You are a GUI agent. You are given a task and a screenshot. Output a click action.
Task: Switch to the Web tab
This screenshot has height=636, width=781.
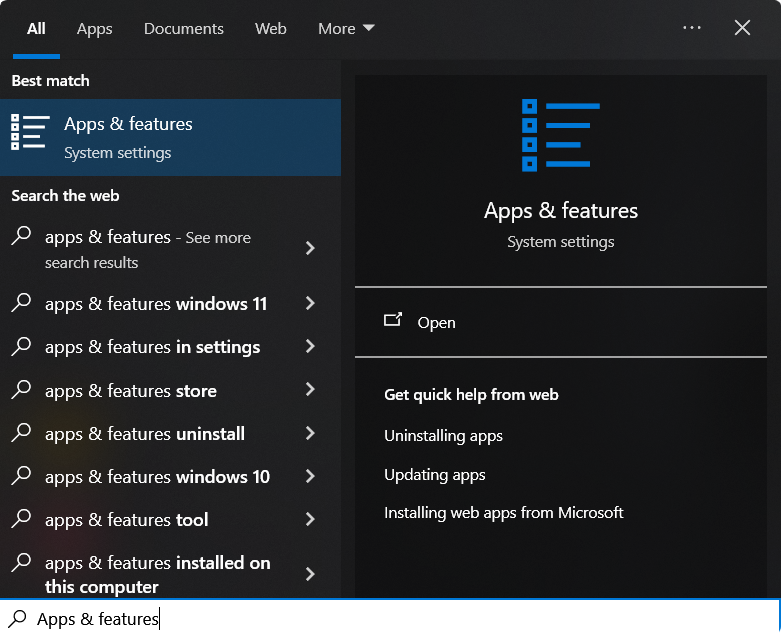coord(270,29)
